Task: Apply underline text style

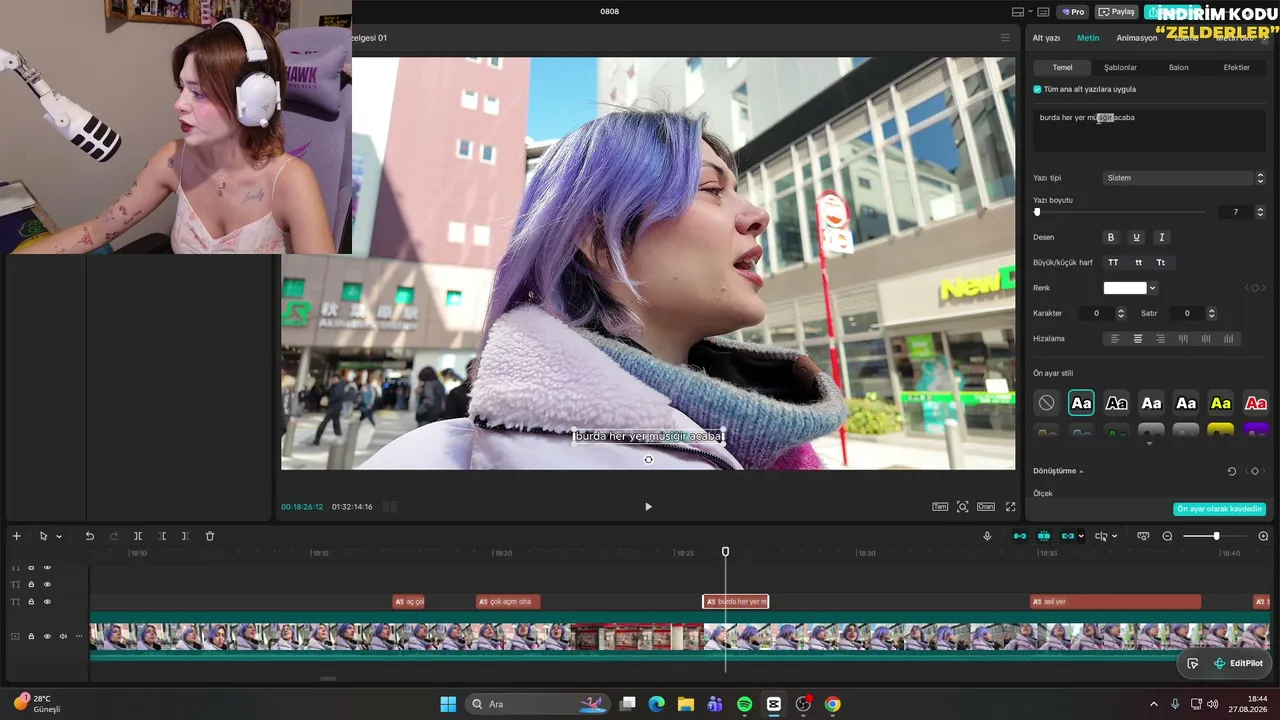Action: click(1136, 237)
